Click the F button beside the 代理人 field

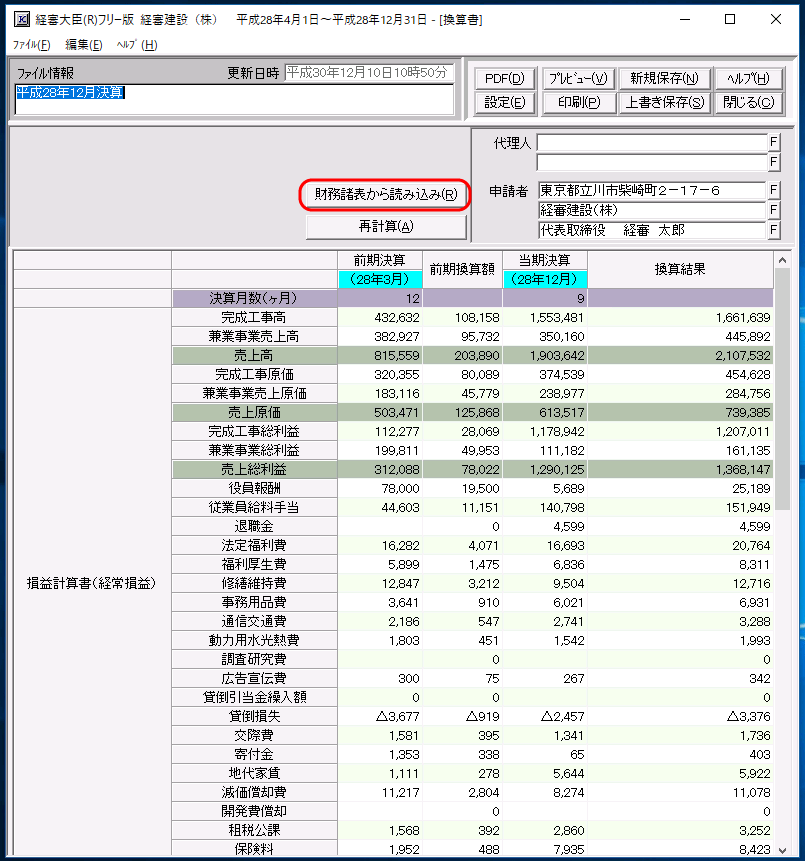click(773, 143)
